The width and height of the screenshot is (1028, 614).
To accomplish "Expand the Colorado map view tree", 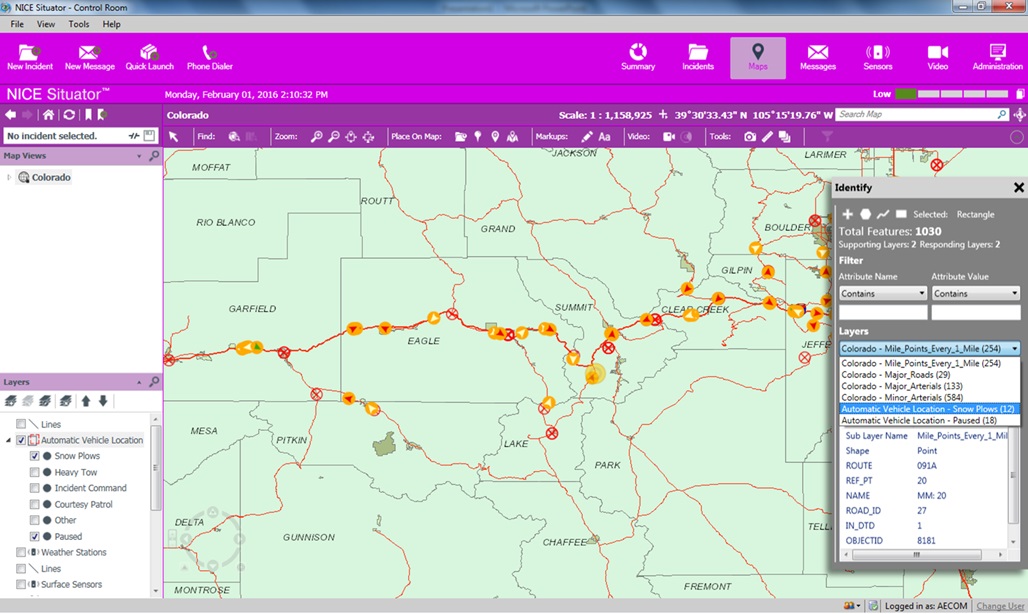I will 9,178.
